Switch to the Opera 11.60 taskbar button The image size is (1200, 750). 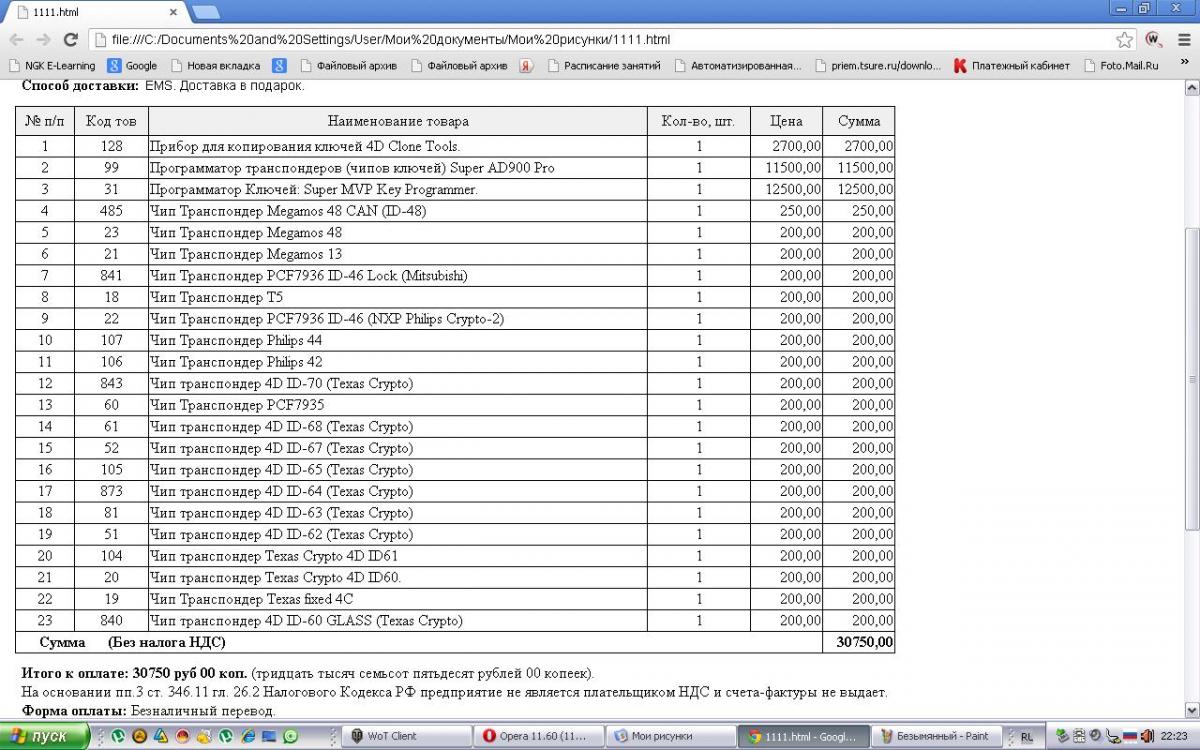[x=537, y=736]
